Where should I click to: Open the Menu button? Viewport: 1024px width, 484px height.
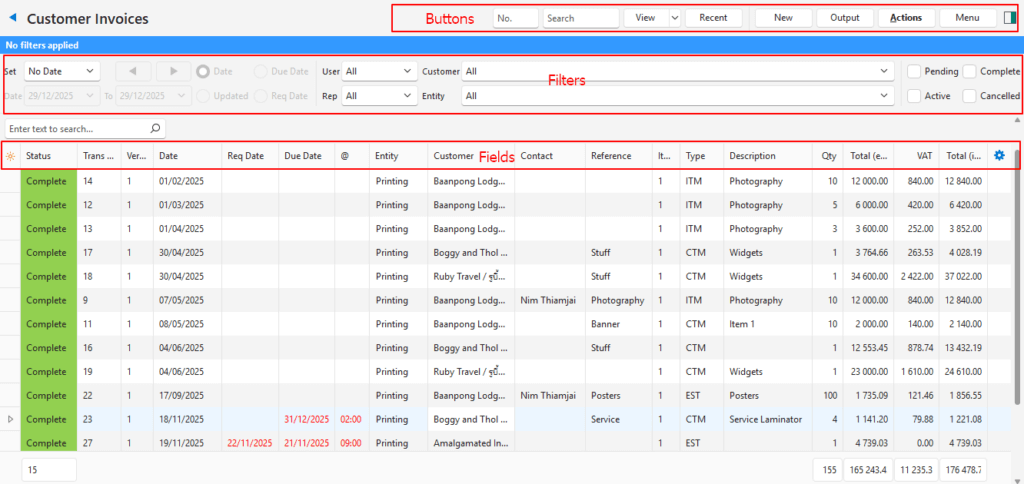(966, 18)
